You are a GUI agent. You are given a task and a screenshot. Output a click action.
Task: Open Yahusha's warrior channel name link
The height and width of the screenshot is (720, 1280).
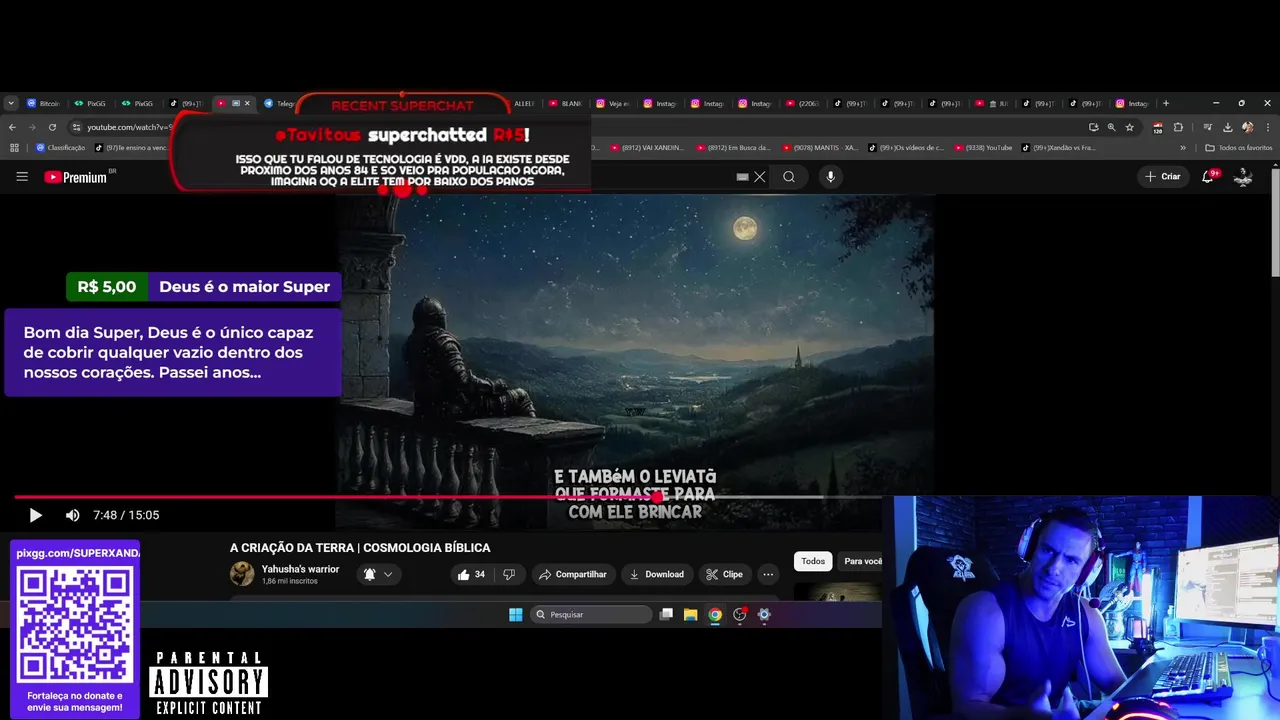300,569
